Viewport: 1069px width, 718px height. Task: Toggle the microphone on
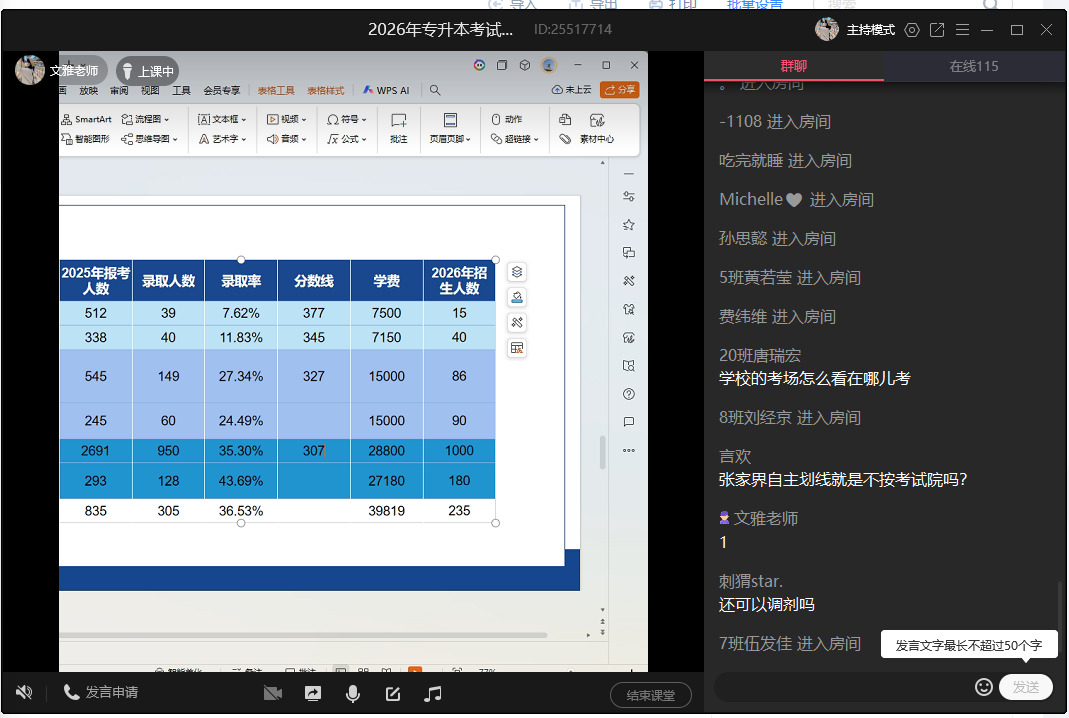pyautogui.click(x=353, y=692)
